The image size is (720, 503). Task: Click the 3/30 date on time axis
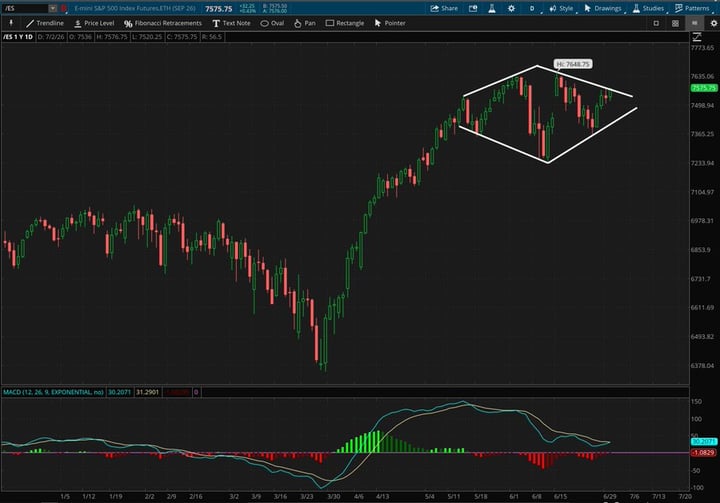333,496
